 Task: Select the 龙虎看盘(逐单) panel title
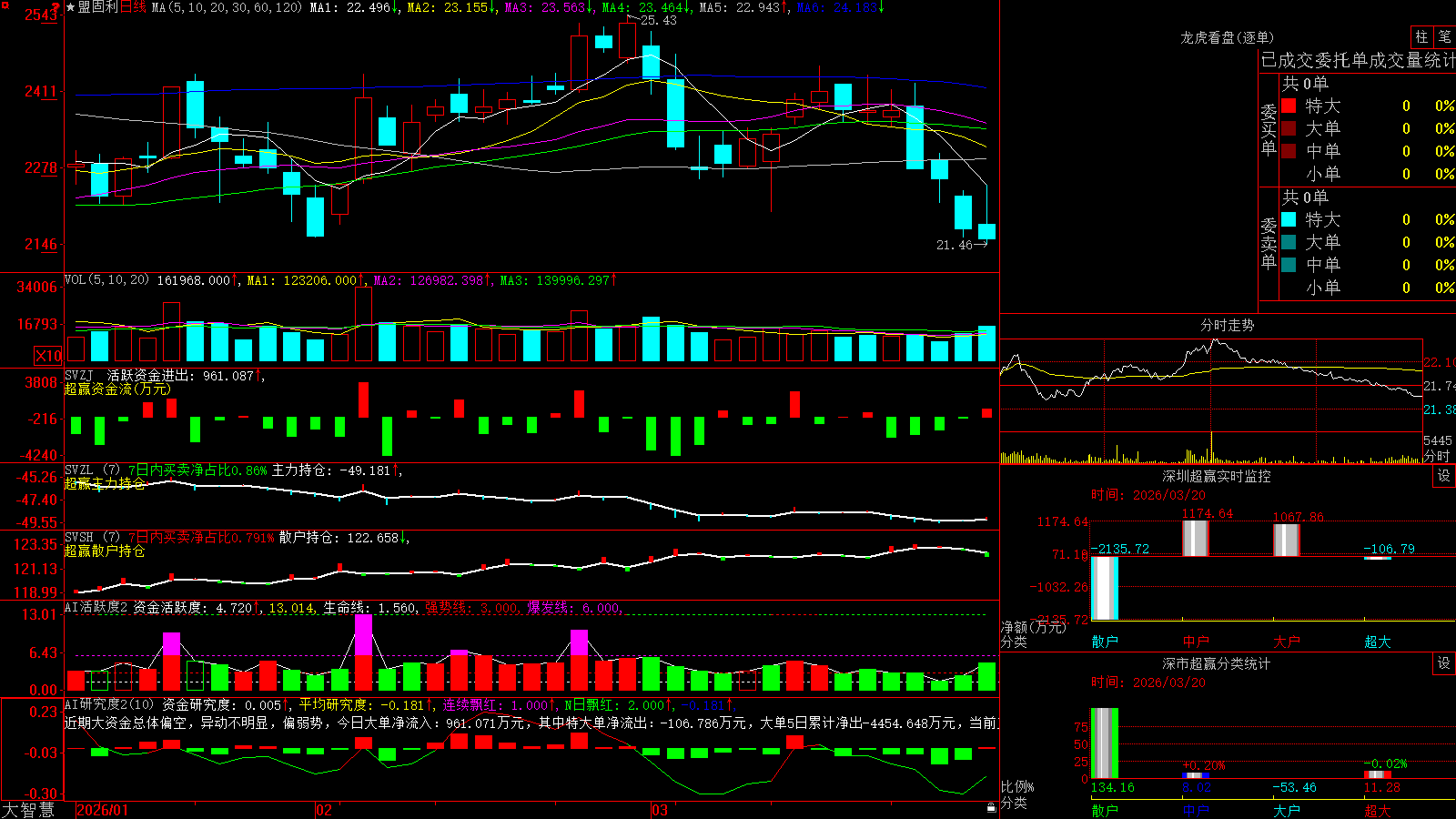[1227, 37]
